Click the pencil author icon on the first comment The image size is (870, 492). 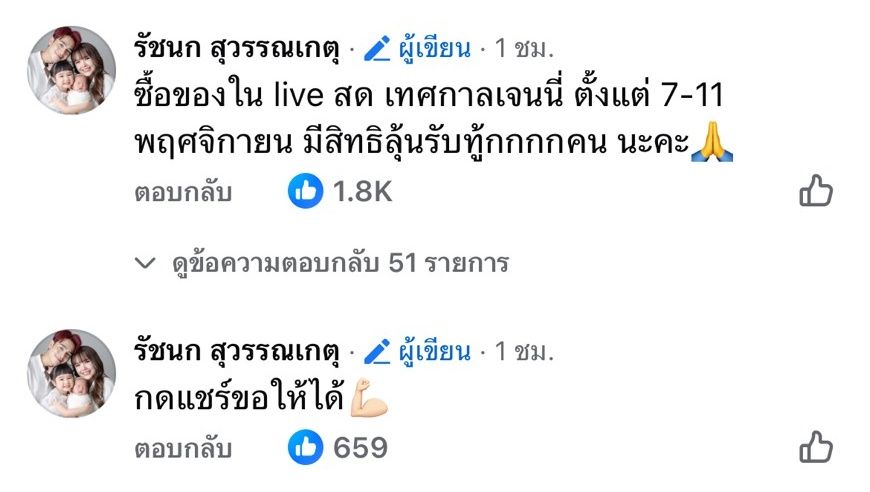pos(377,48)
